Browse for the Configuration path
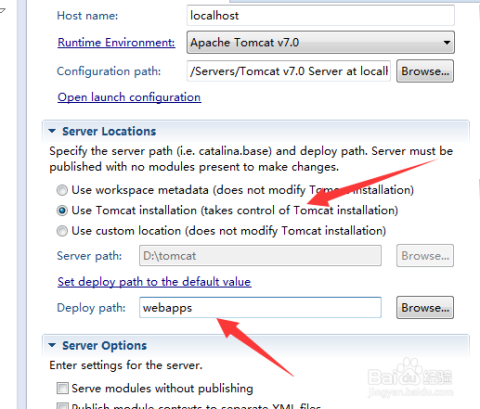Image resolution: width=480 pixels, height=409 pixels. tap(425, 71)
